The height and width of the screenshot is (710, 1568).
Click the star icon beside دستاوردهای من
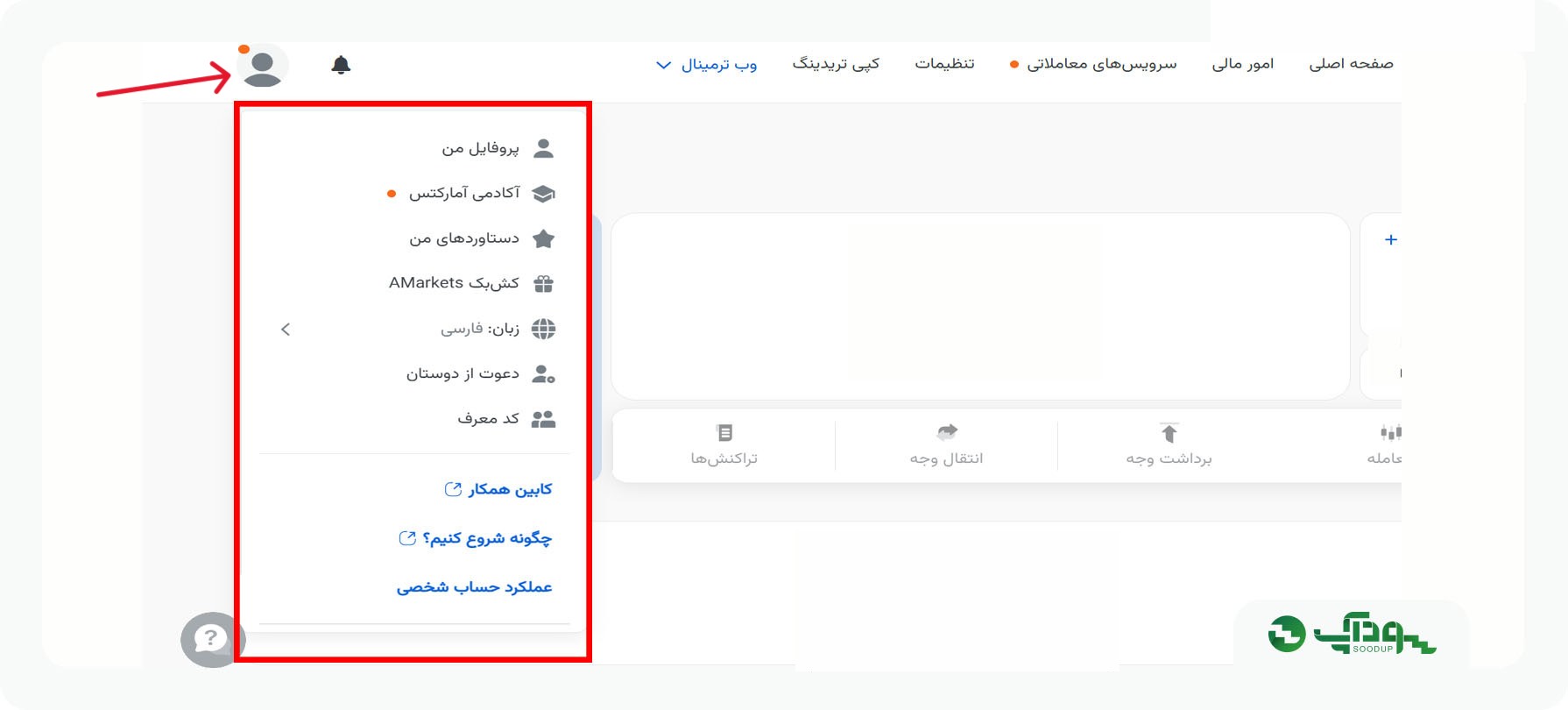point(544,238)
